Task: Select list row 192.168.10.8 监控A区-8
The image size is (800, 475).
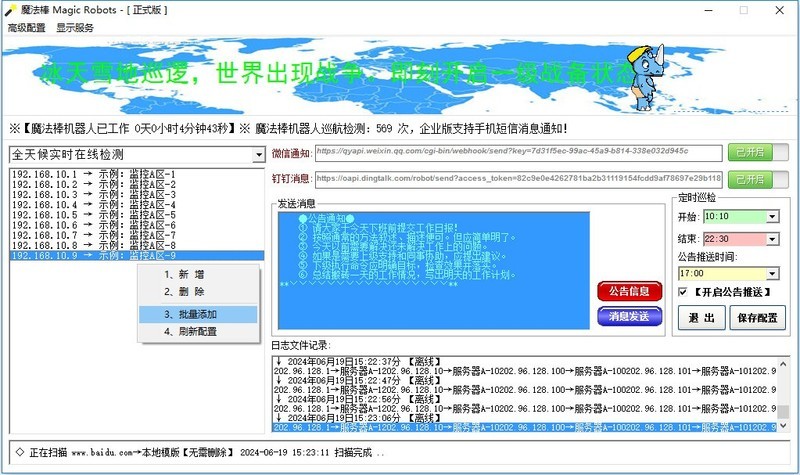Action: tap(137, 245)
